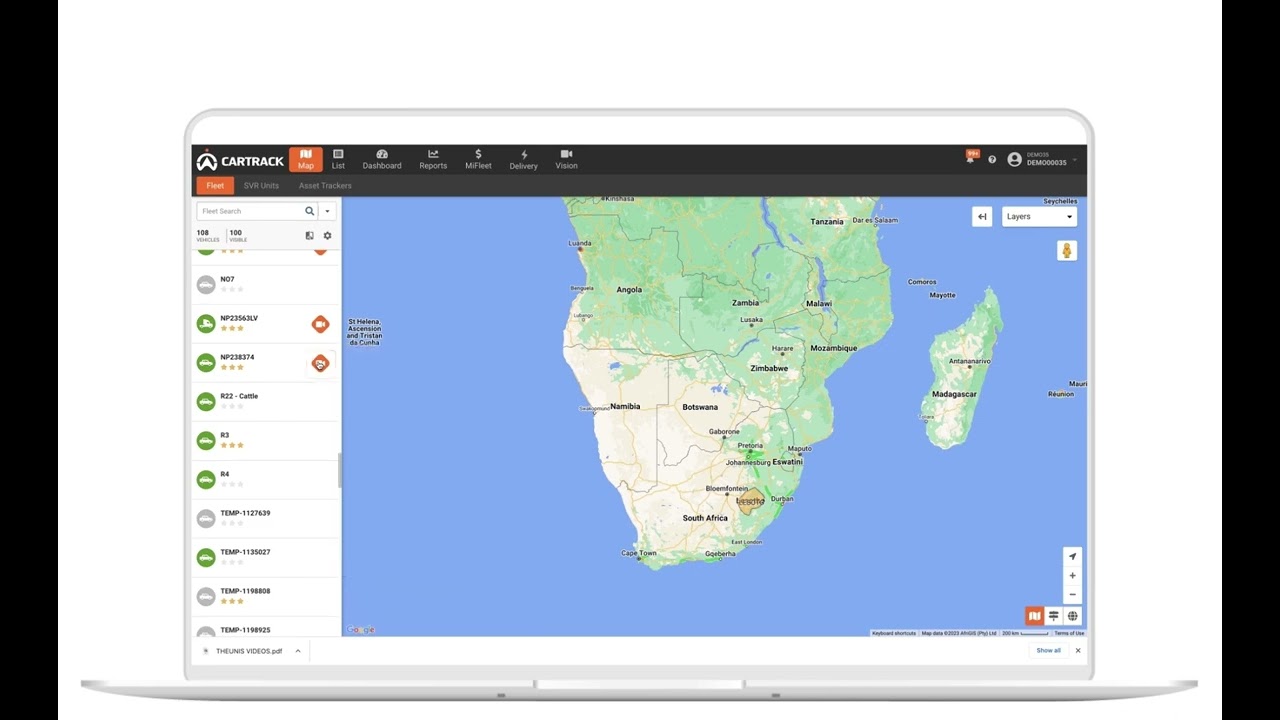The height and width of the screenshot is (720, 1280).
Task: Click the Google logo on the map
Action: (360, 630)
